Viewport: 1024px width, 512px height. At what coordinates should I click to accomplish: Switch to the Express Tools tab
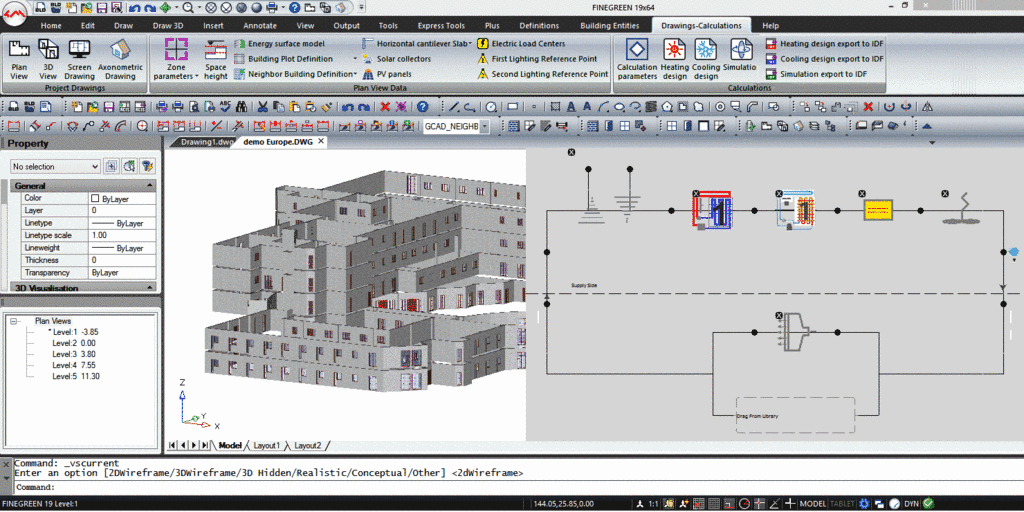443,25
